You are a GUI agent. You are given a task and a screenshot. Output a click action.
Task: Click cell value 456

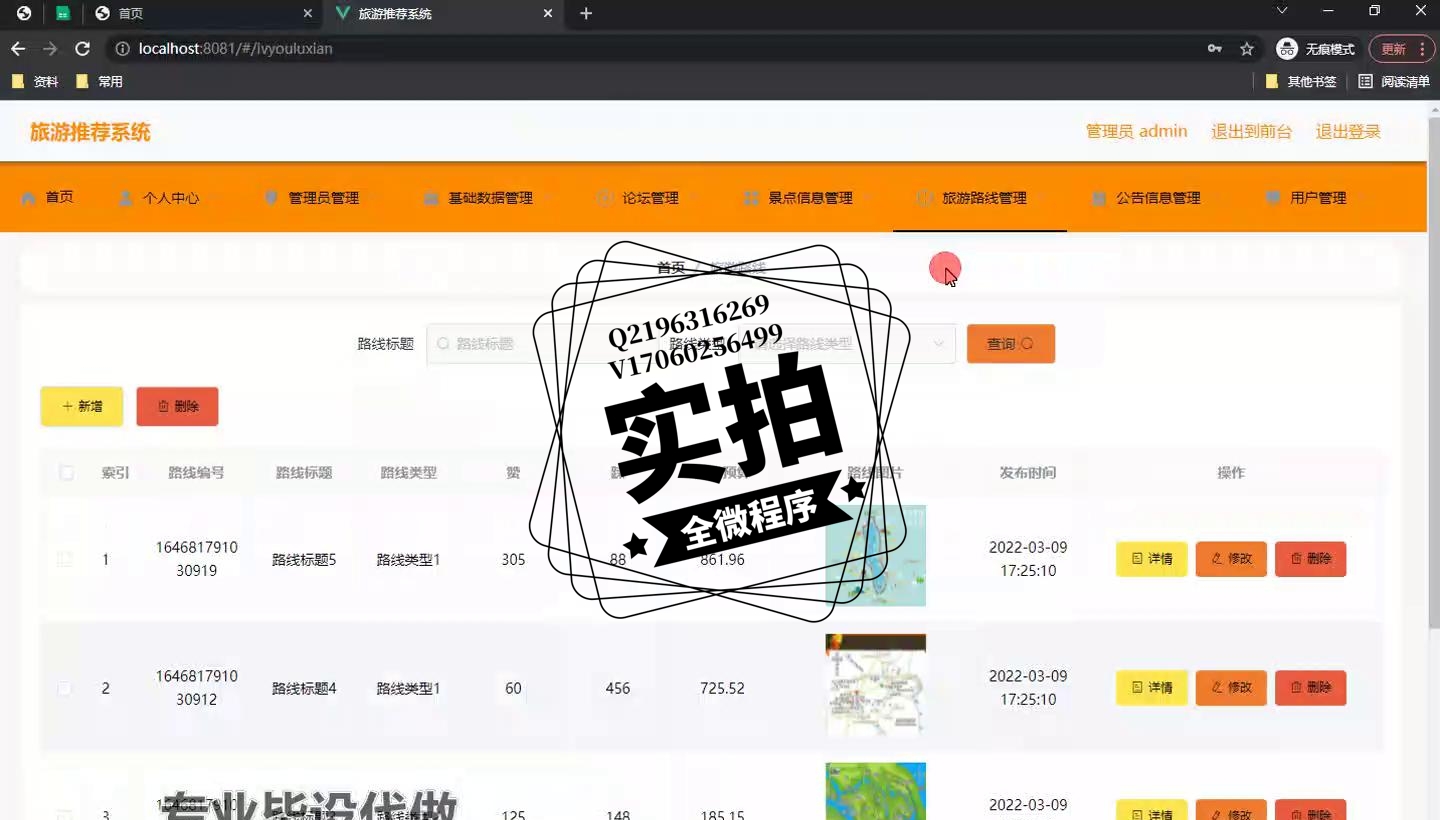(x=618, y=689)
